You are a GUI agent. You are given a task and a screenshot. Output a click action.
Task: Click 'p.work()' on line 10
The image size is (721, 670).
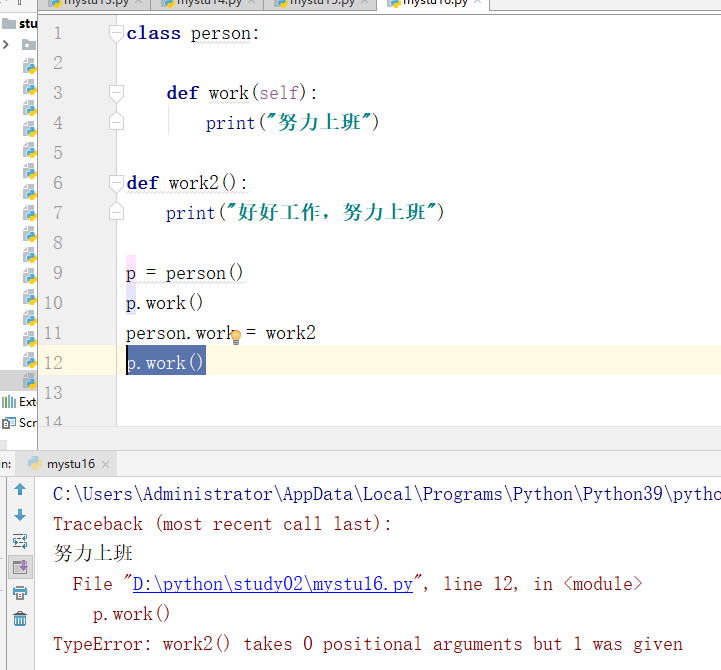164,303
